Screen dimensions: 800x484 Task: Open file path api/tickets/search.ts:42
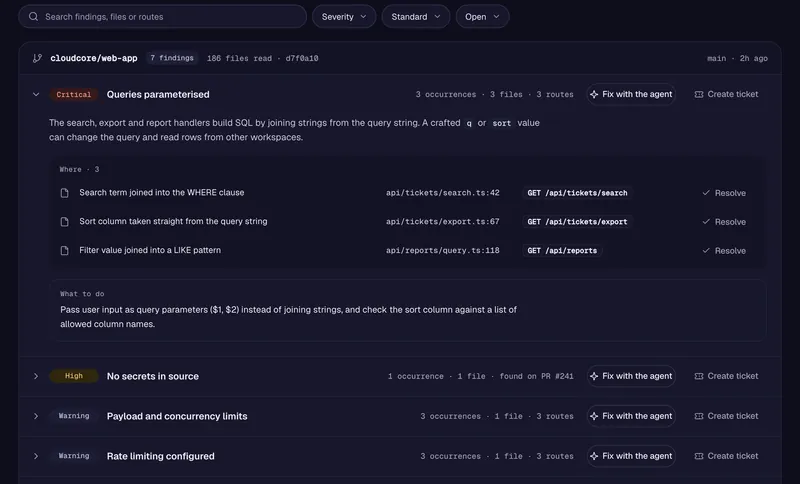(x=443, y=193)
